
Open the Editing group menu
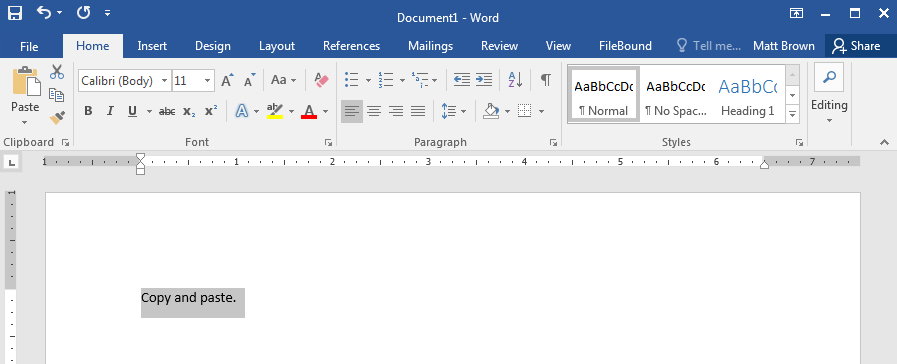click(829, 94)
